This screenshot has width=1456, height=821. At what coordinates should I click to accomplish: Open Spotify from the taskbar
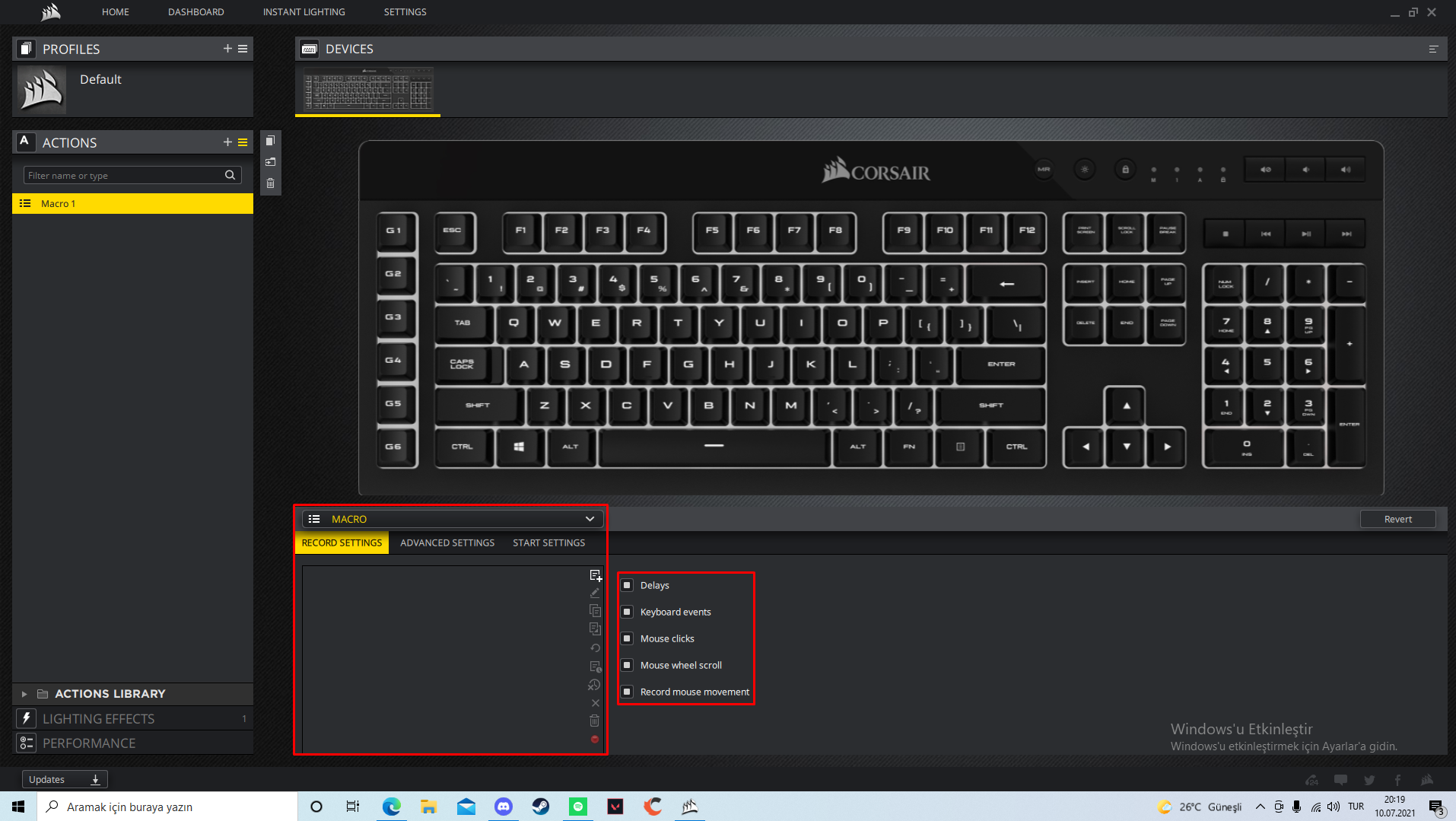tap(578, 807)
